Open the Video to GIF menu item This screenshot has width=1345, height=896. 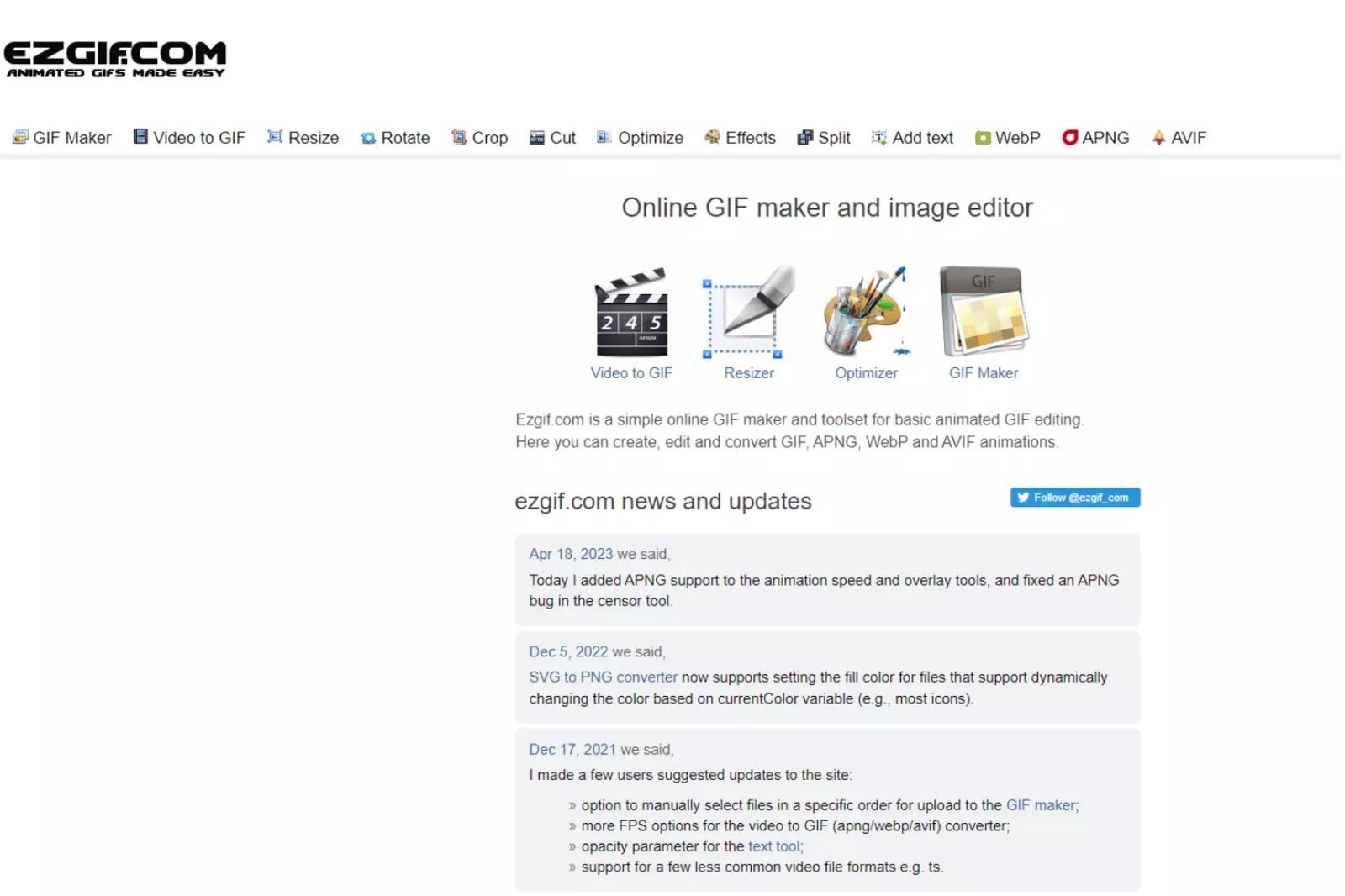coord(190,138)
